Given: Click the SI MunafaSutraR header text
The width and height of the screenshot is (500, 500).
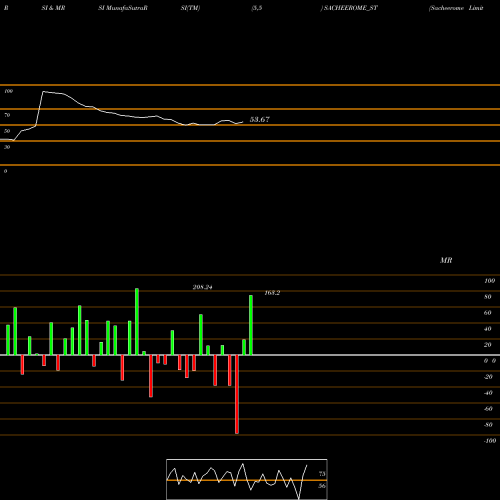Looking at the screenshot, I should point(123,8).
